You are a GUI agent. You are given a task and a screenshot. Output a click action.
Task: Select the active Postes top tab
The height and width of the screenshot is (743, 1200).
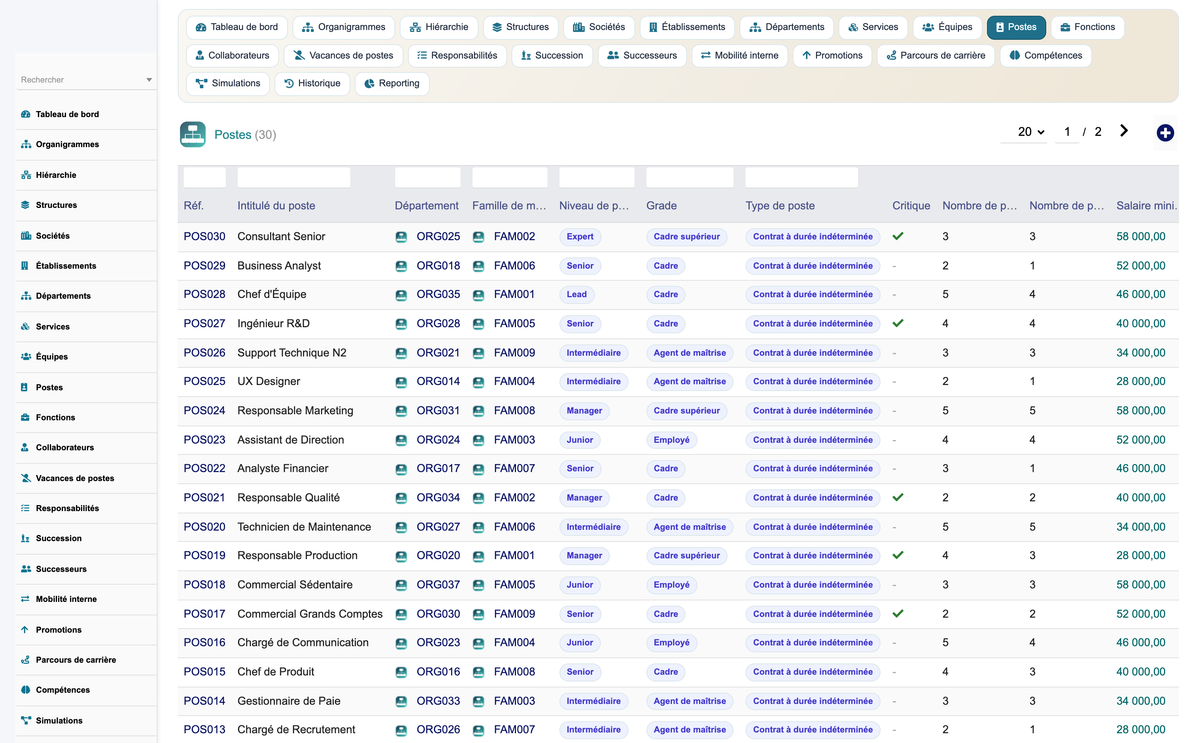click(1016, 27)
